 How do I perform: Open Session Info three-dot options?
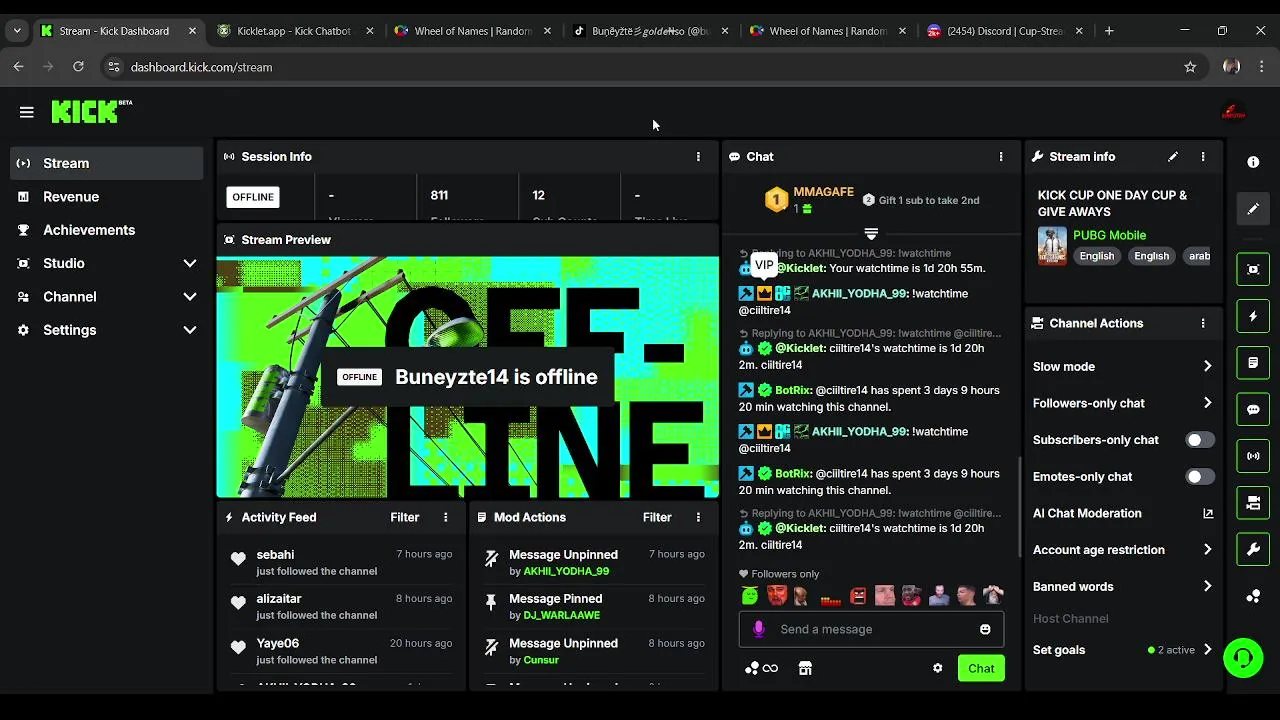pyautogui.click(x=698, y=157)
